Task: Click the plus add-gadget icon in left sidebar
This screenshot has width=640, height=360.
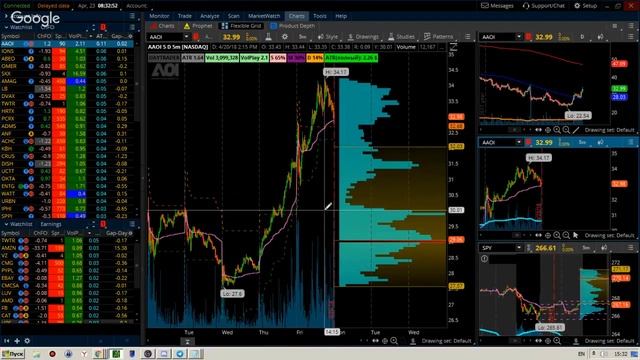Action: 17,341
